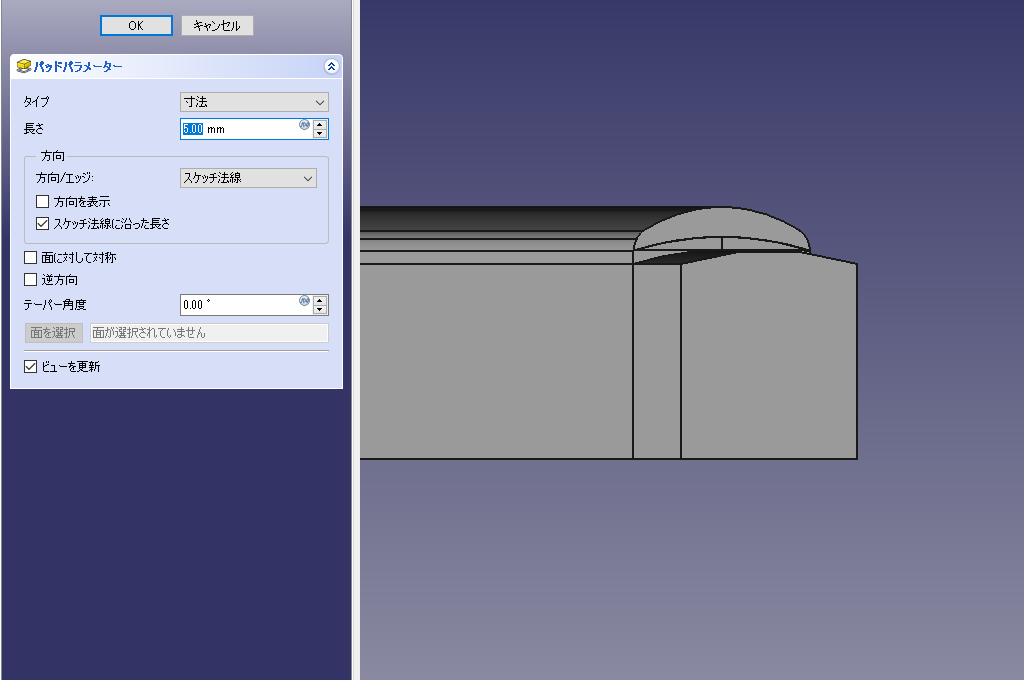Open expression editor icon in 長さ field
The width and height of the screenshot is (1024, 680).
[304, 125]
